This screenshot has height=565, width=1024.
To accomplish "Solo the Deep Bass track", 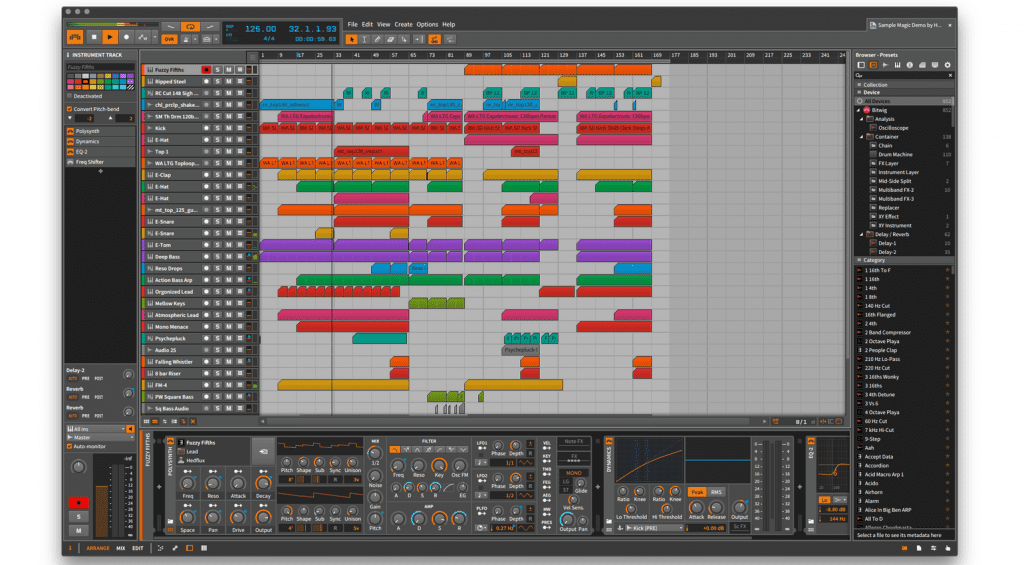I will [218, 257].
